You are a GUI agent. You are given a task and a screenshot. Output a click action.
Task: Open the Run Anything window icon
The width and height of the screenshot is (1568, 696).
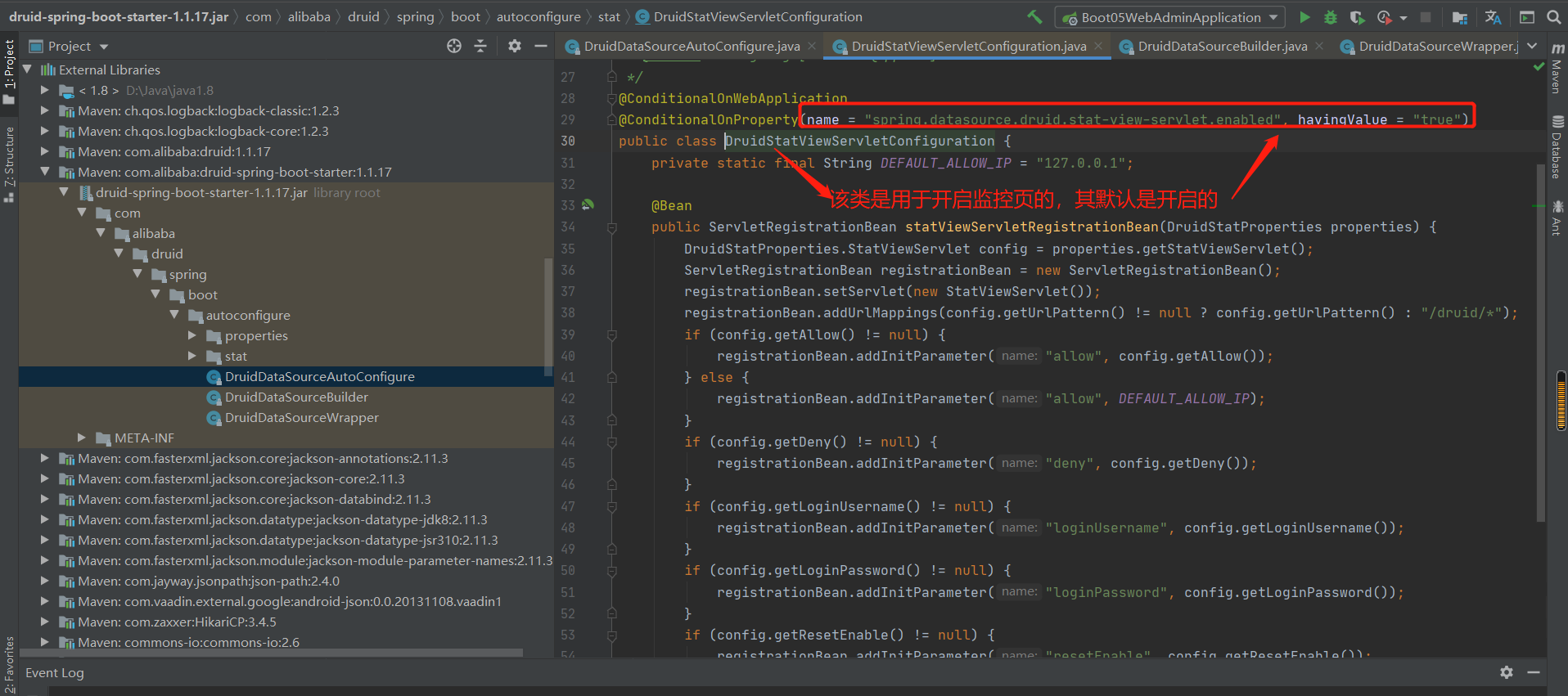[1527, 17]
